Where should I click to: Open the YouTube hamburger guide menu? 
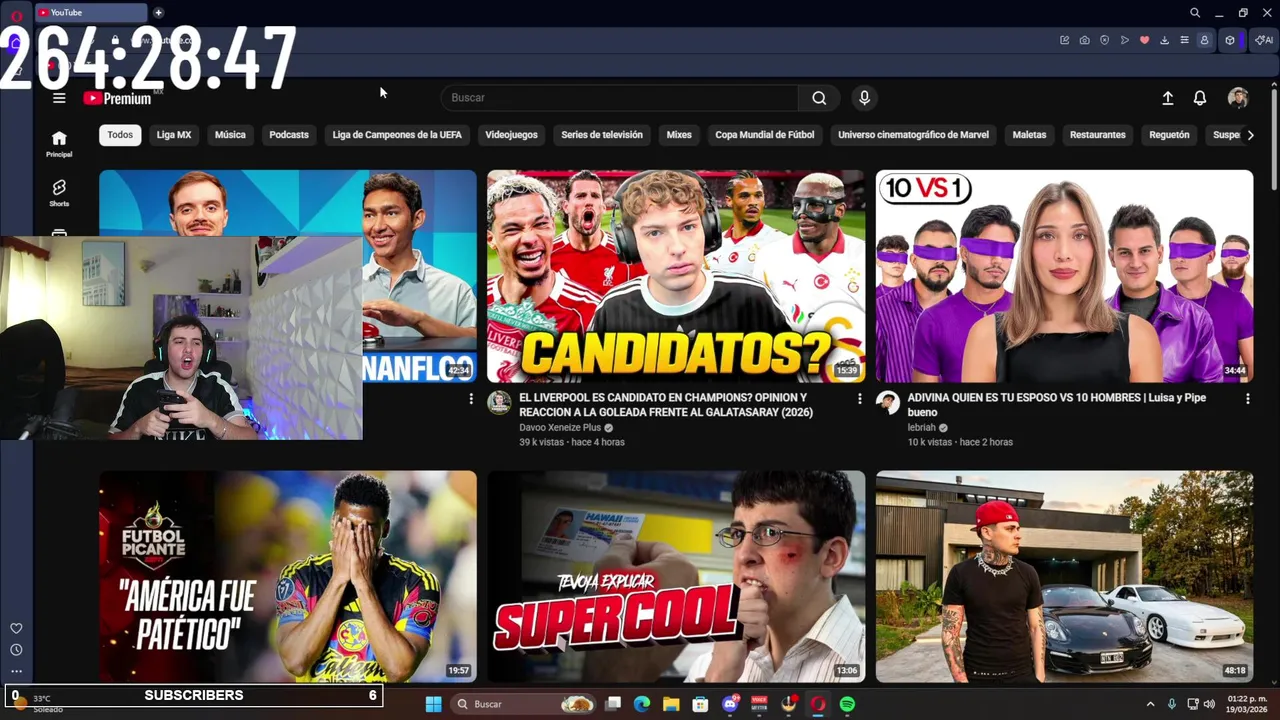[59, 98]
